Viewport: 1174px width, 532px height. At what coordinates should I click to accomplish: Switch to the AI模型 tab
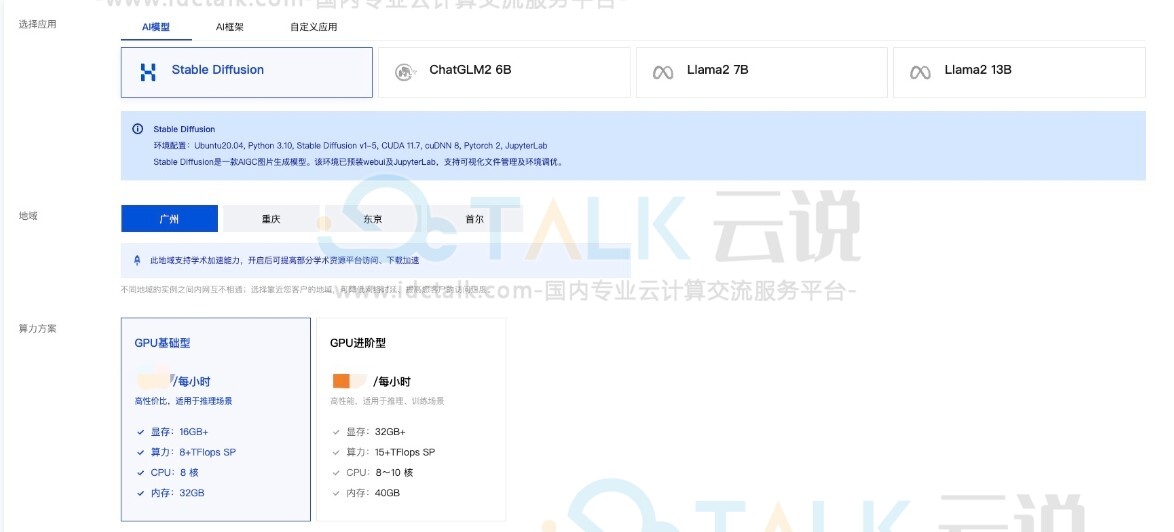pyautogui.click(x=156, y=27)
